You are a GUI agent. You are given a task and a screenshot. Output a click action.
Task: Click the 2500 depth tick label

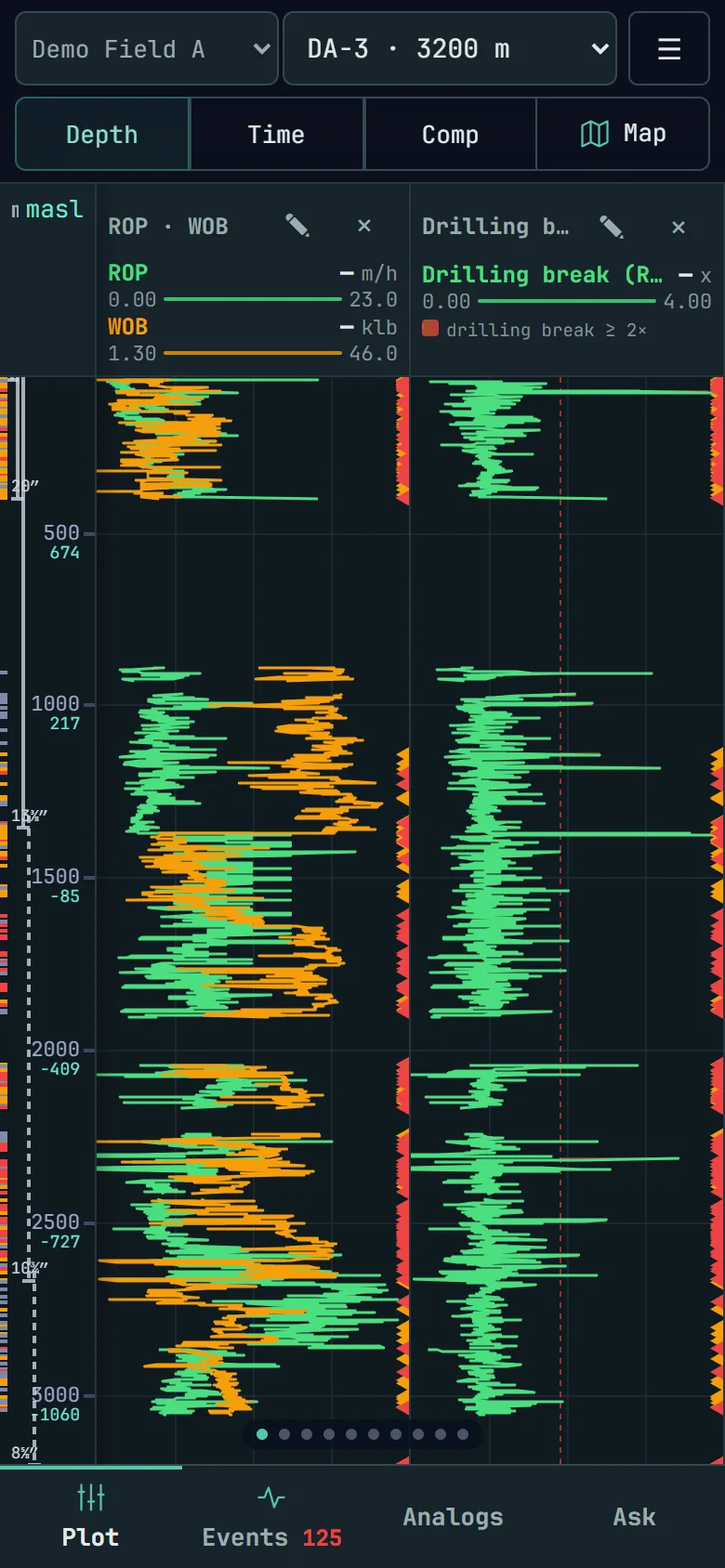tap(56, 1222)
